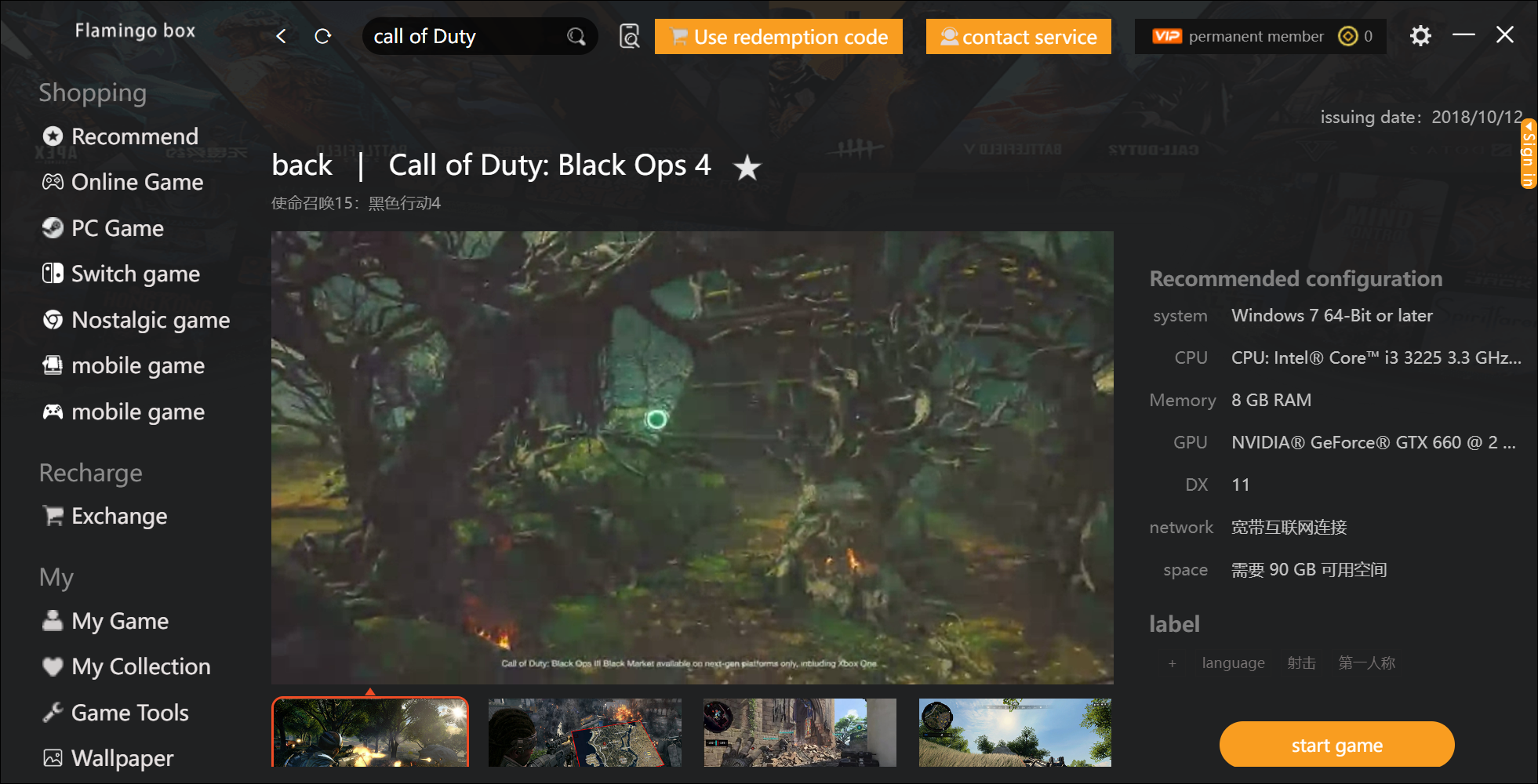Click the back link beside the game title
The image size is (1538, 784).
coord(302,165)
